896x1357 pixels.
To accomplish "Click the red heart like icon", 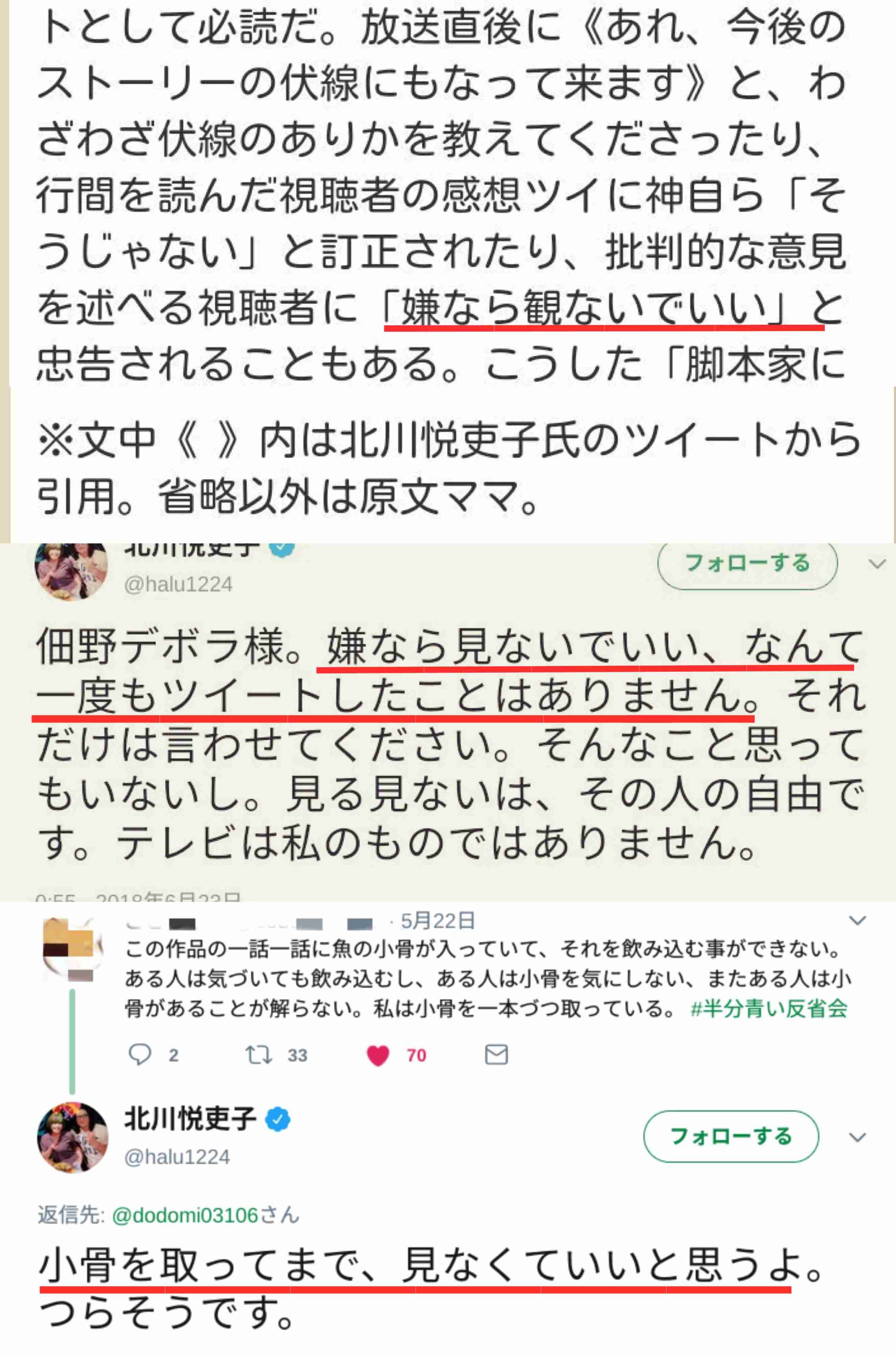I will coord(378,1055).
